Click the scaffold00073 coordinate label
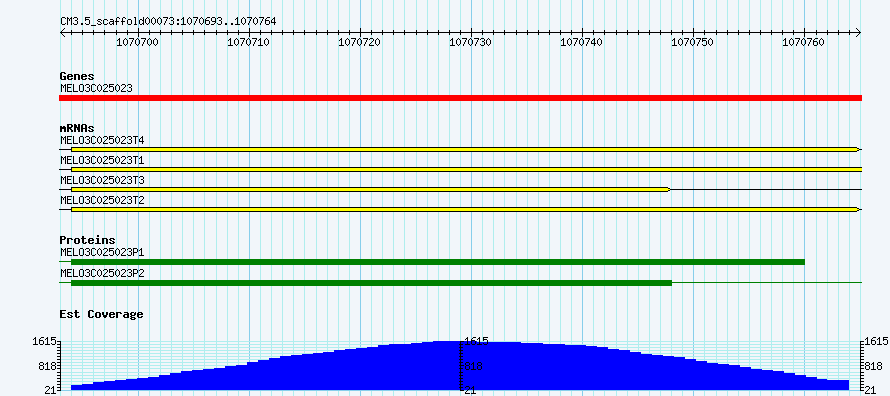The height and width of the screenshot is (396, 890). [x=168, y=21]
